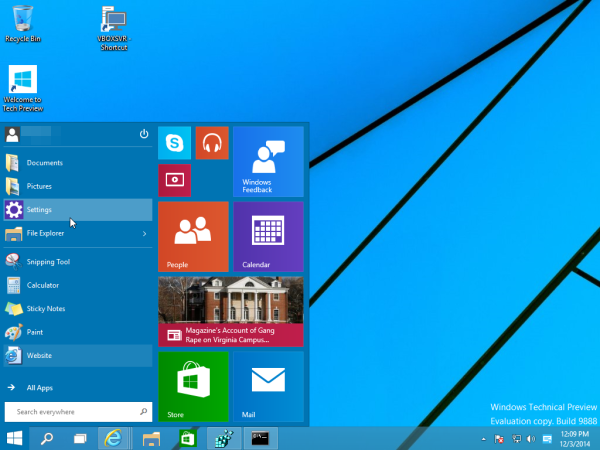Launch the Windows Feedback tile
The height and width of the screenshot is (450, 600).
pos(268,161)
